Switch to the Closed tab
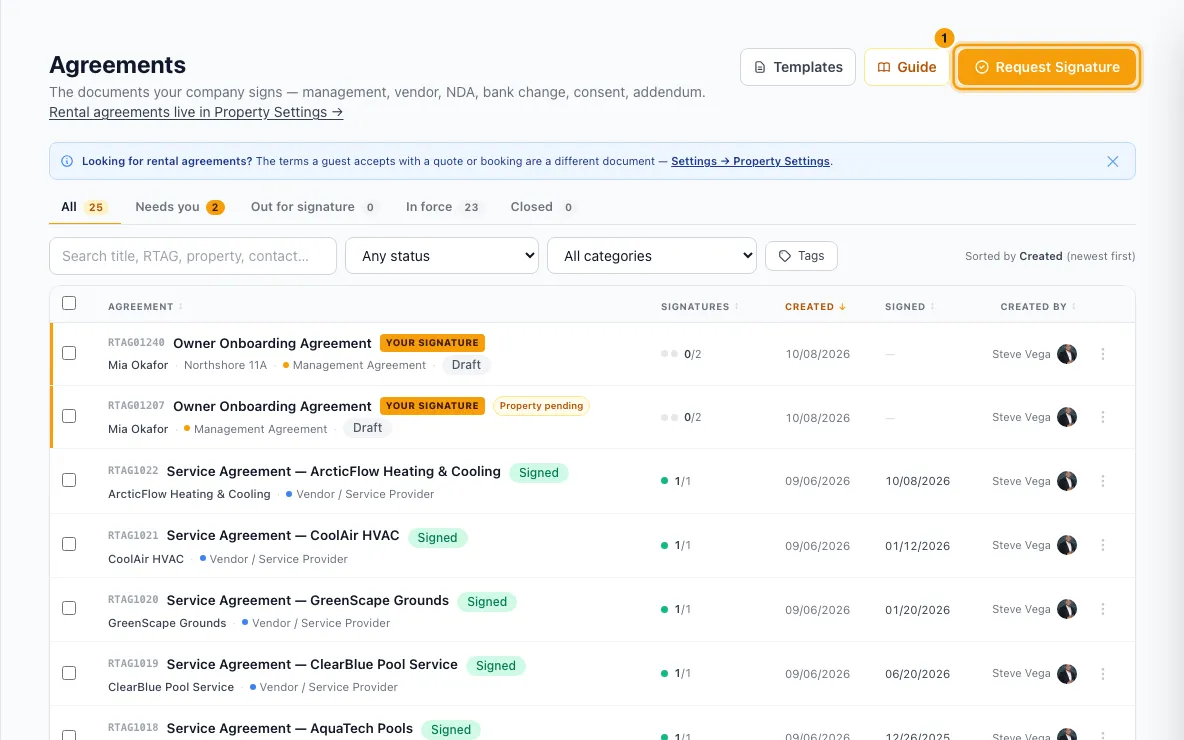The width and height of the screenshot is (1184, 740). [543, 207]
